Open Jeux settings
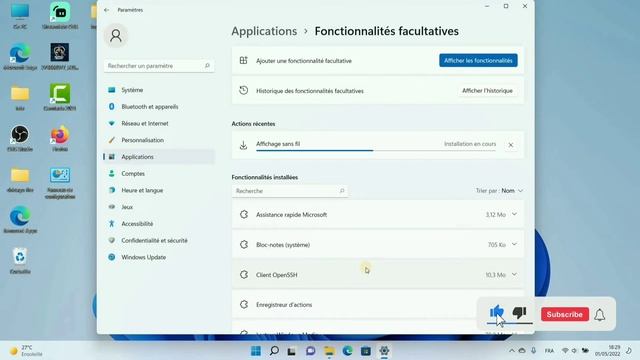This screenshot has width=640, height=360. click(x=159, y=207)
